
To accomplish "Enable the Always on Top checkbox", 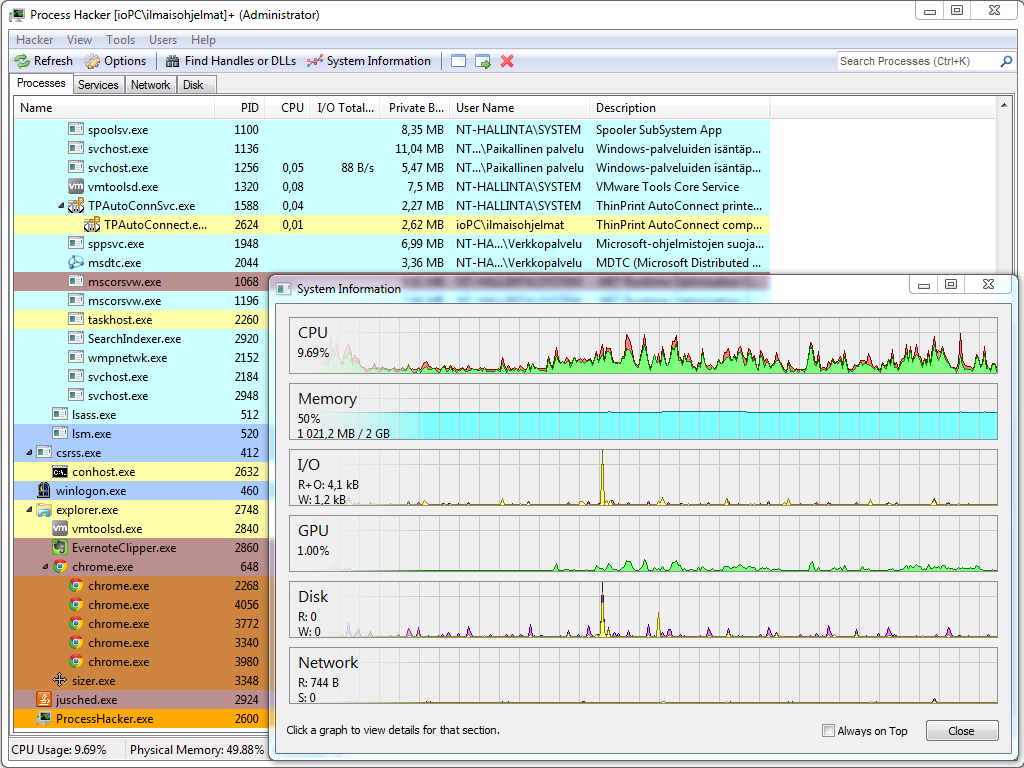I will pos(828,730).
